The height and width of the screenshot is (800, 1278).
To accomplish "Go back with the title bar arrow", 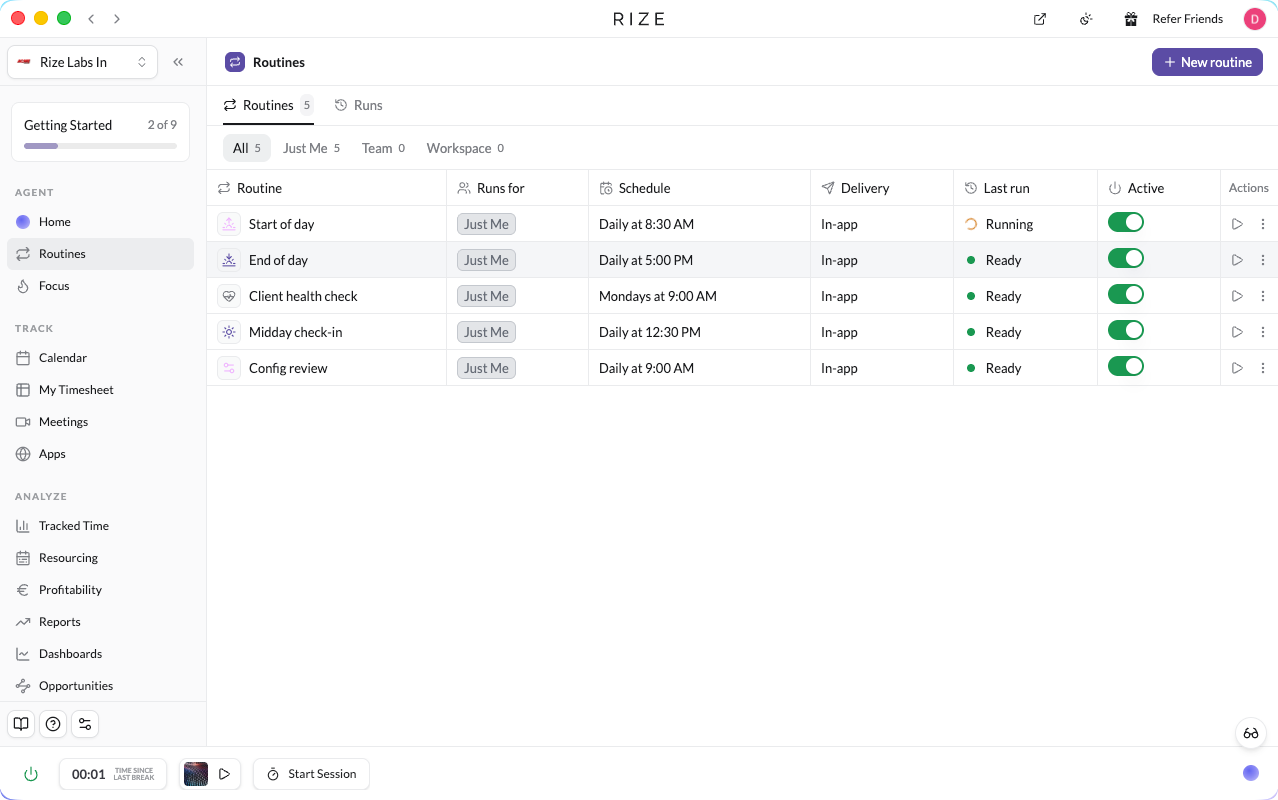I will tap(91, 19).
